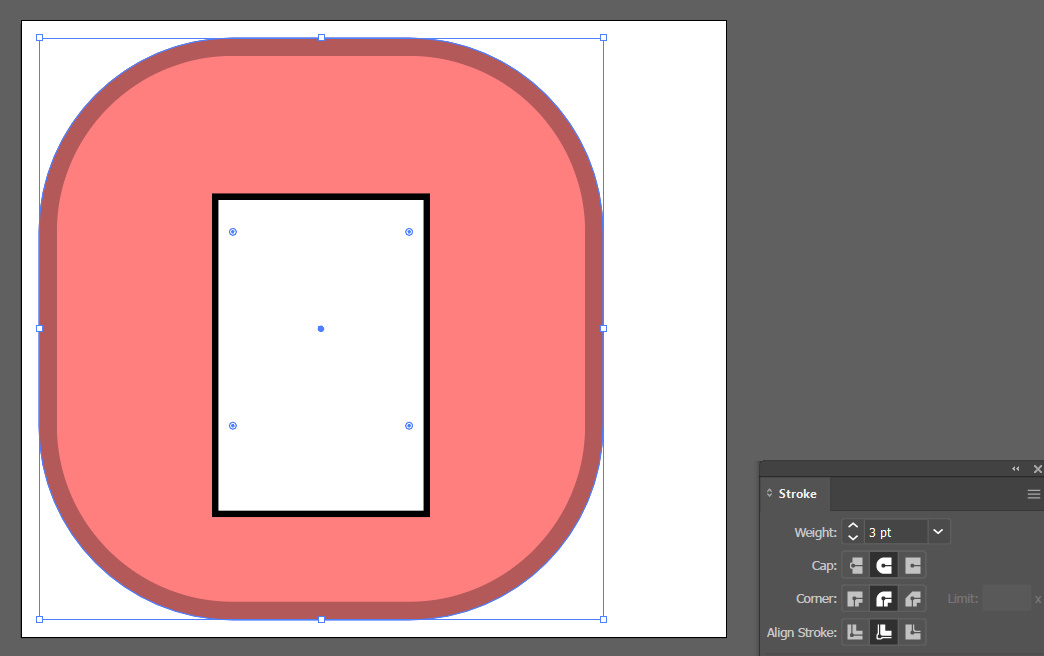Viewport: 1044px width, 656px height.
Task: Increase stroke weight with up arrow
Action: pyautogui.click(x=853, y=526)
